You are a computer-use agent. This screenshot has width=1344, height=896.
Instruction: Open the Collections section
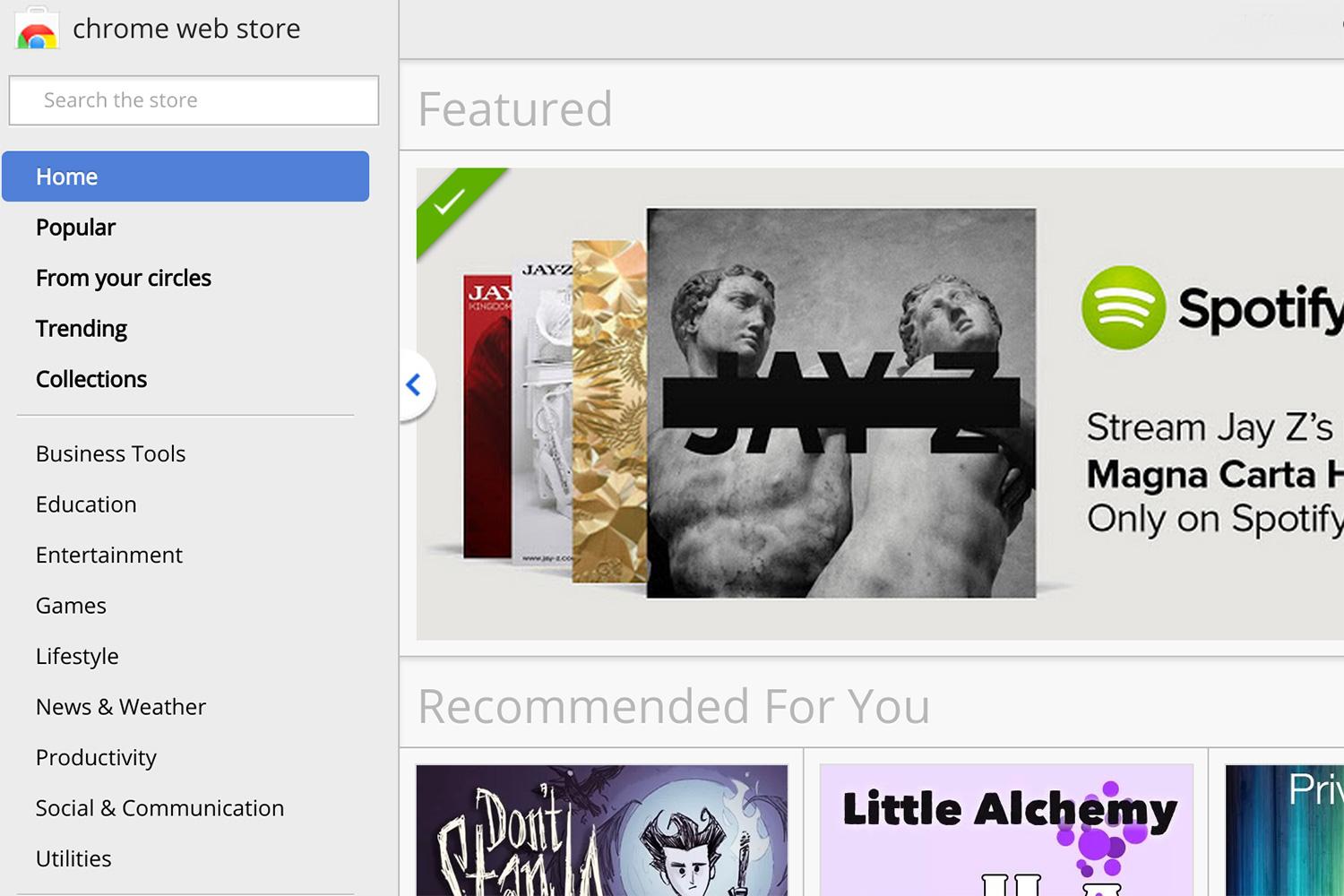[91, 379]
